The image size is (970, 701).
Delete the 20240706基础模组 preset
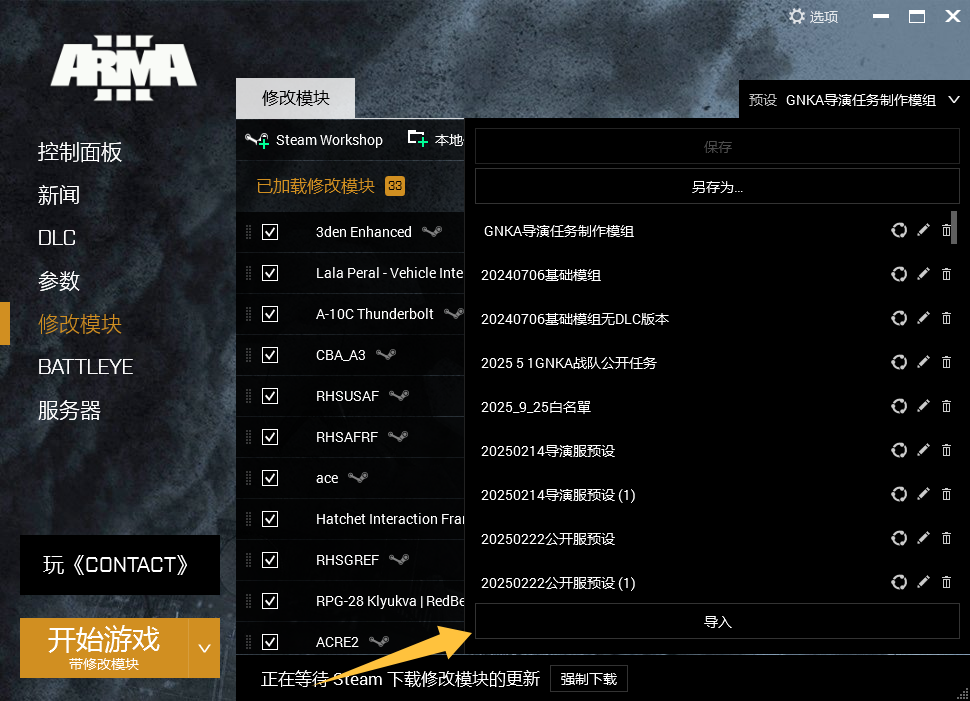tap(946, 274)
